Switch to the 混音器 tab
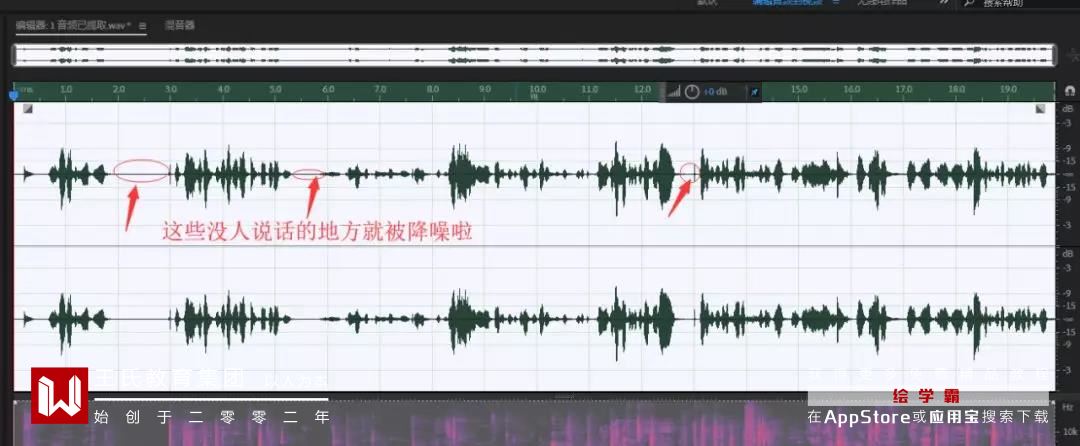The height and width of the screenshot is (446, 1080). pyautogui.click(x=179, y=25)
